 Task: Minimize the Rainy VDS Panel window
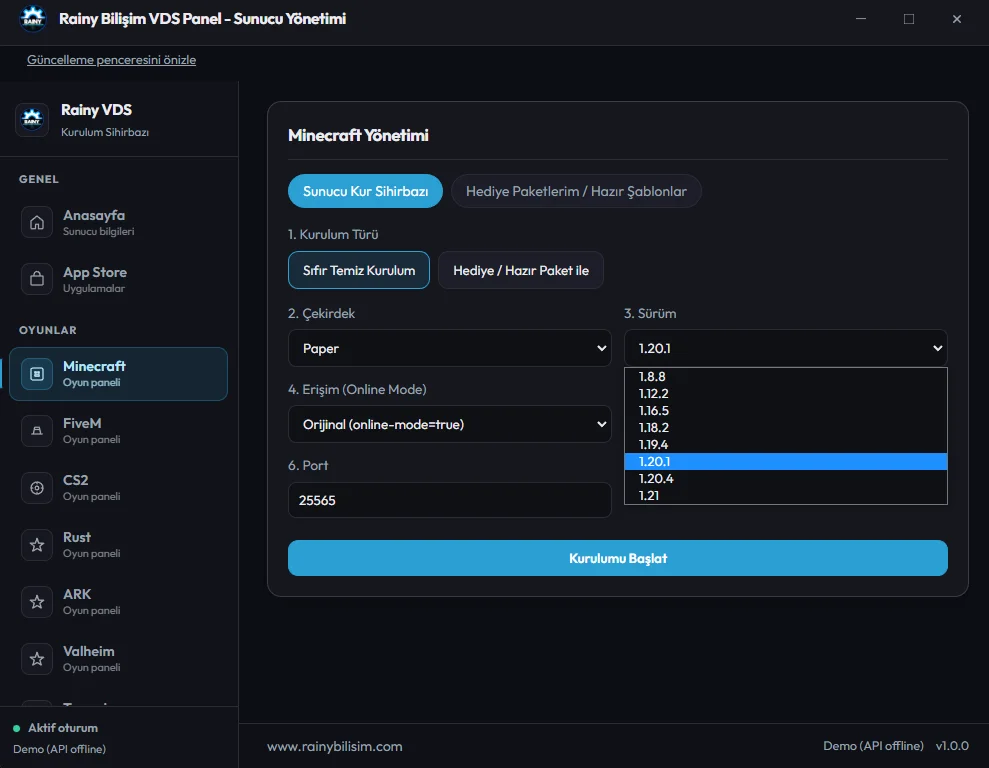tap(860, 19)
